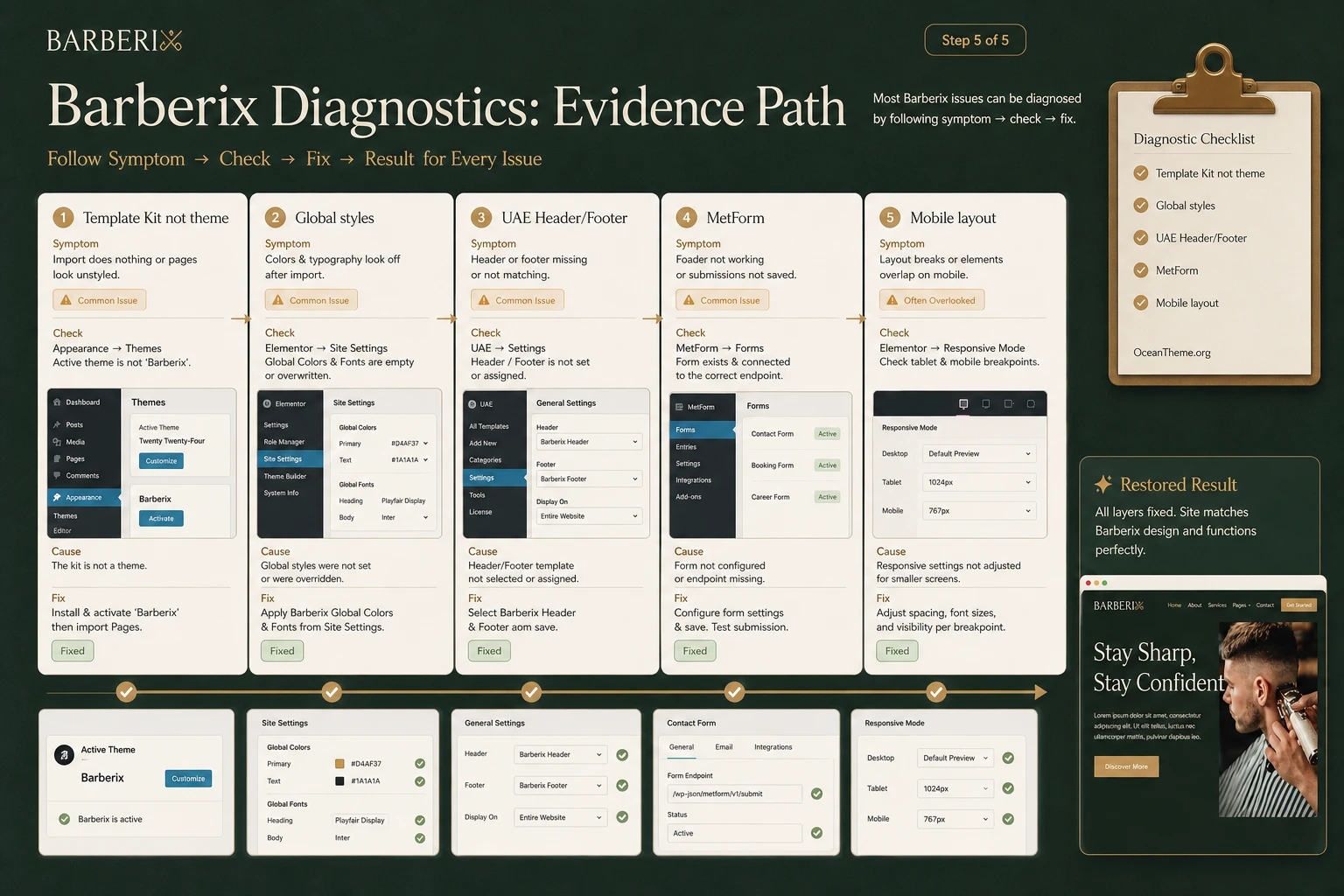Click black Text color swatch beside #1A1A1A
This screenshot has width=1344, height=896.
tap(339, 780)
